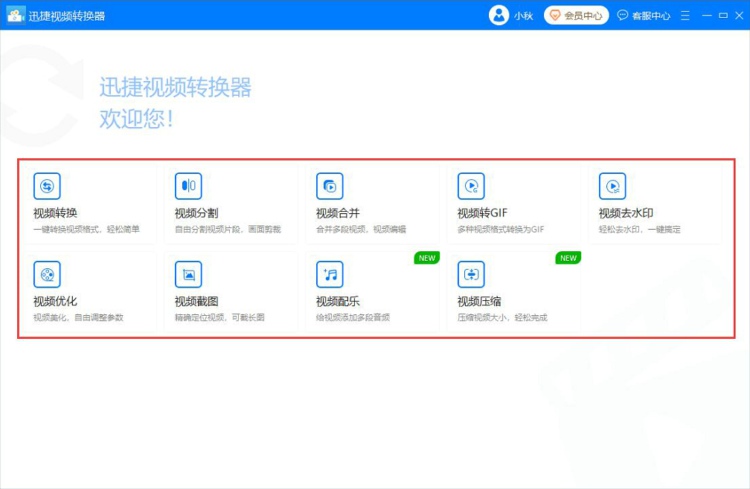Click description 多种视频格式转换为GIF
The height and width of the screenshot is (489, 750).
click(x=501, y=229)
